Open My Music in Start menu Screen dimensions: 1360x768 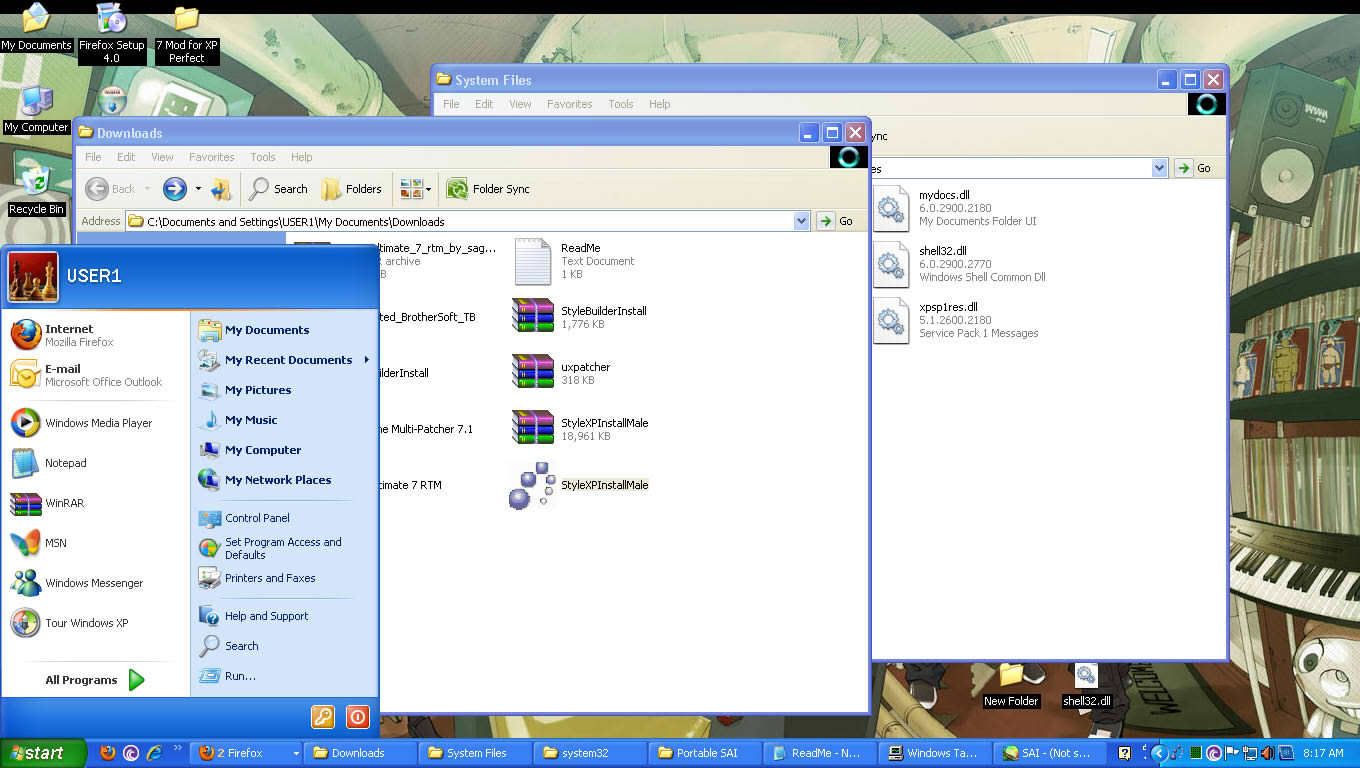pos(284,420)
